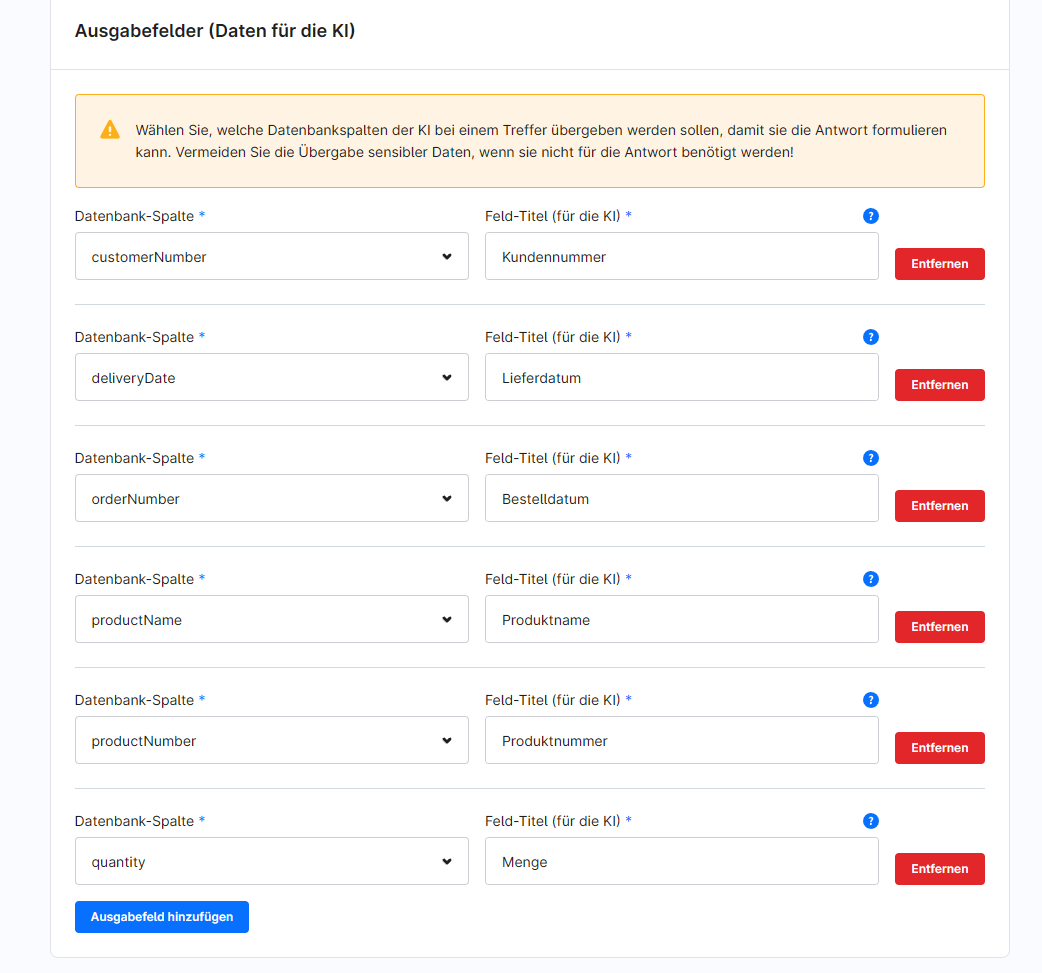Click the help icon in the Menge row
1042x973 pixels.
point(871,820)
